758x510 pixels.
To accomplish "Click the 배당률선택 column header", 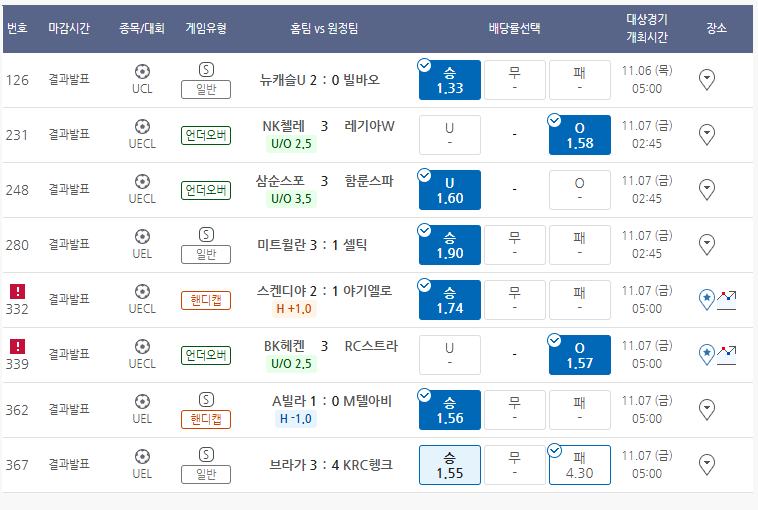I will pos(514,29).
